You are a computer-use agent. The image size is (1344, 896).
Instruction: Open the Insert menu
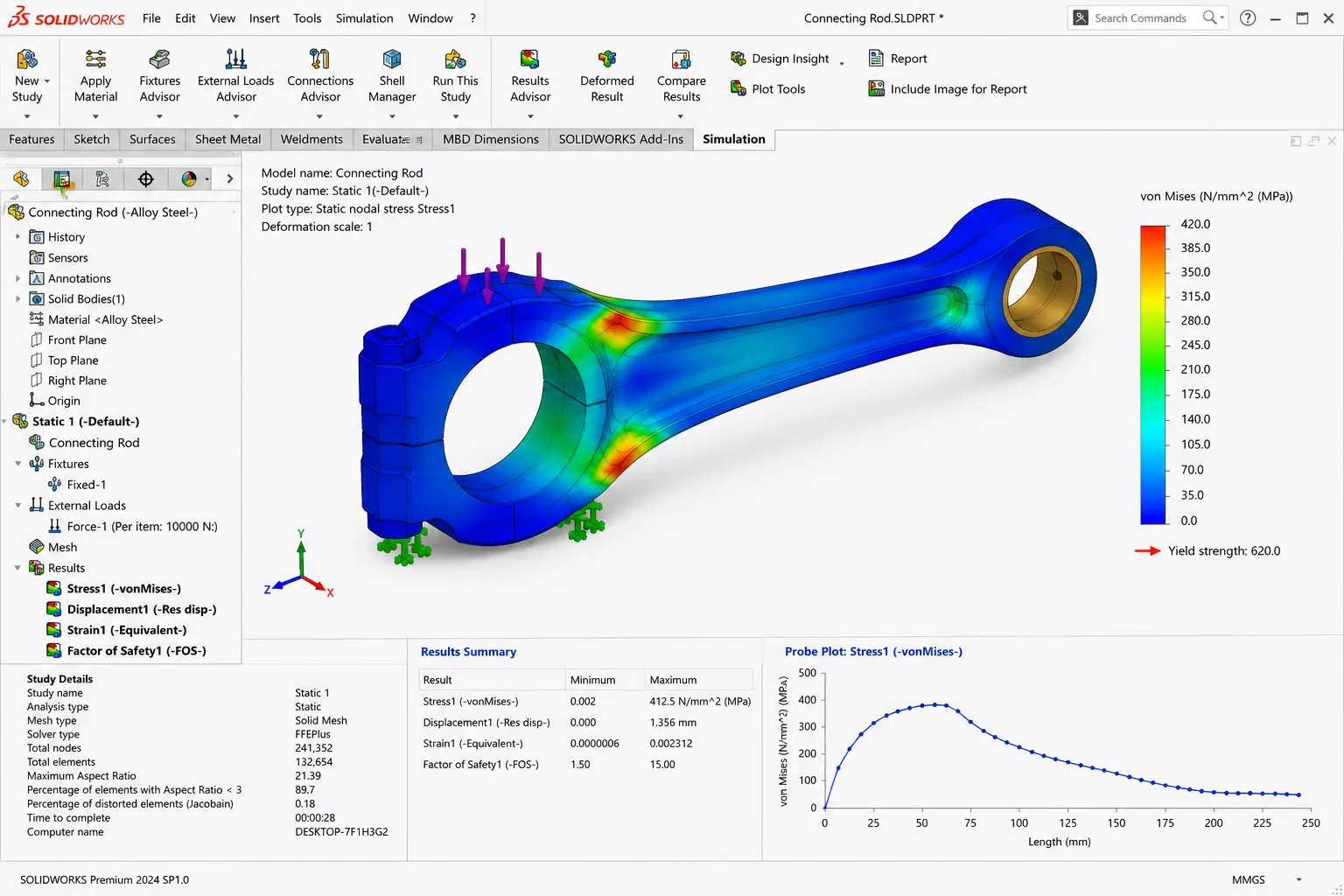(264, 17)
